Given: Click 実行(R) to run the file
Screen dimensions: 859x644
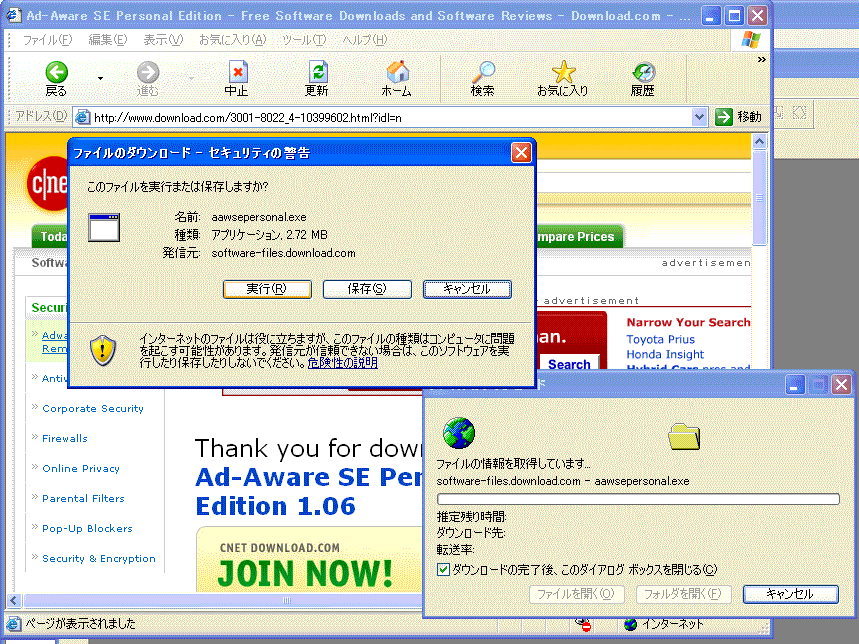Looking at the screenshot, I should pos(267,289).
